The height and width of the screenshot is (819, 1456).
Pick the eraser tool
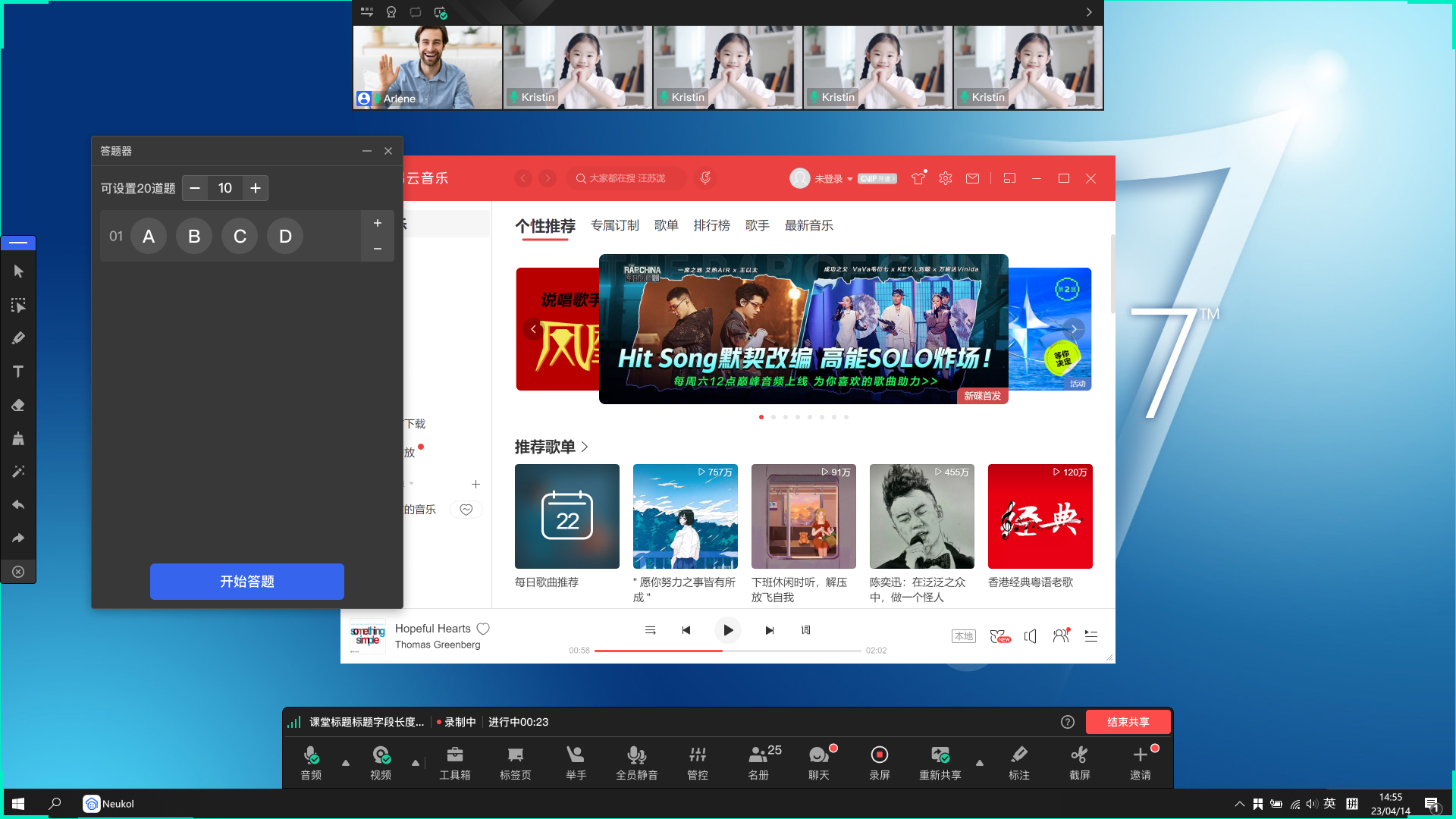point(18,405)
